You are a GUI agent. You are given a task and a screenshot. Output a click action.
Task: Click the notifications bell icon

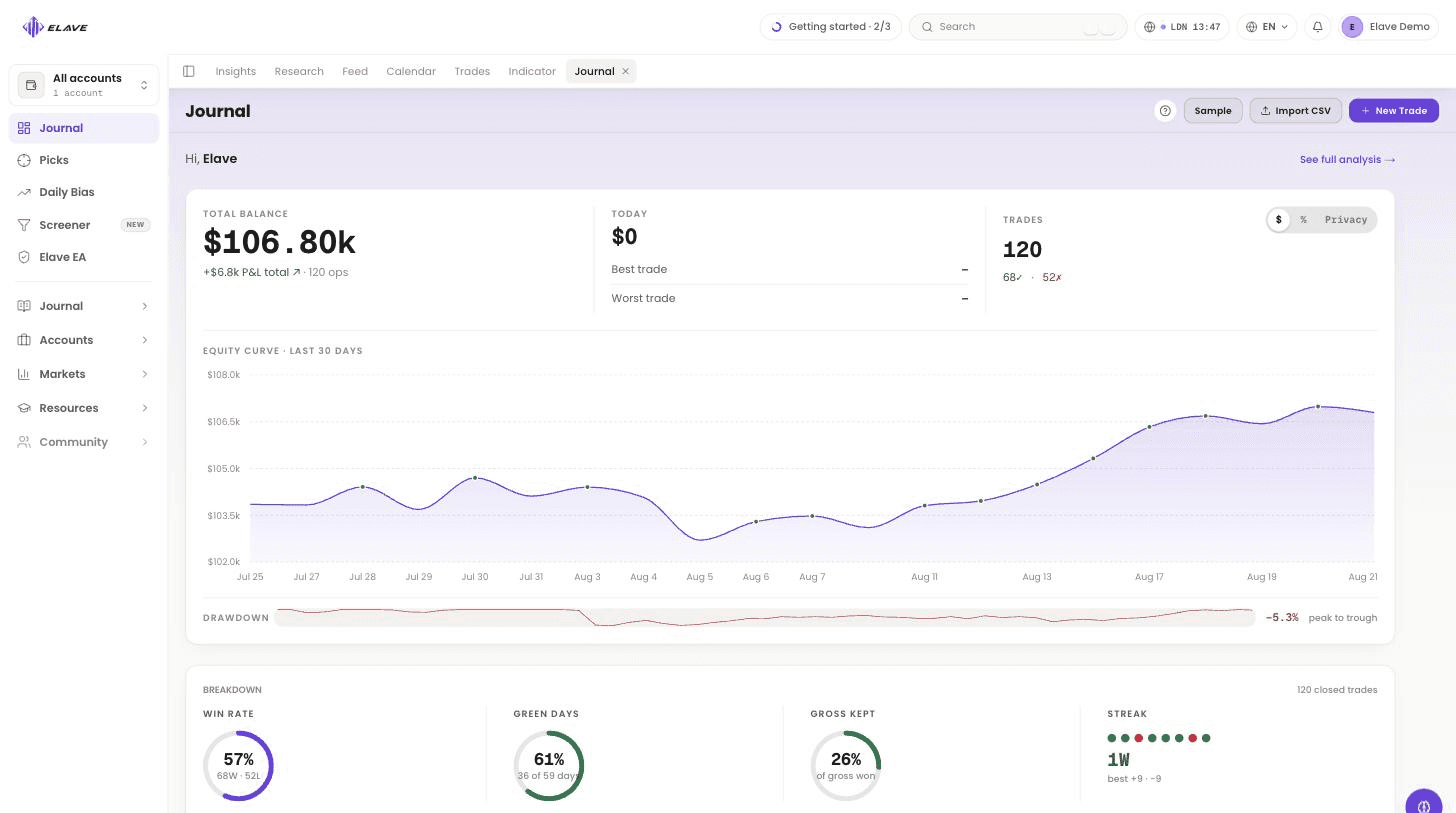point(1317,27)
